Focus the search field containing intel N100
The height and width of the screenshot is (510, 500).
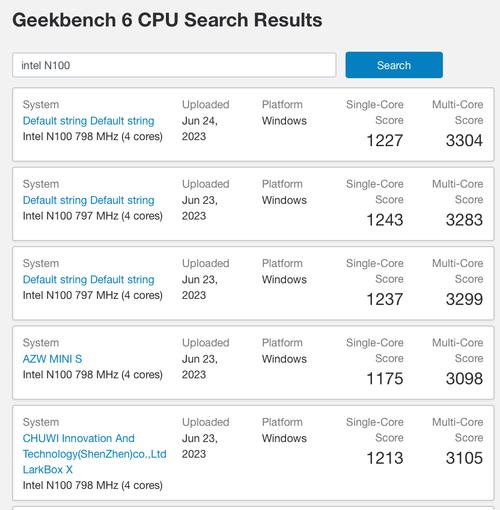click(174, 65)
